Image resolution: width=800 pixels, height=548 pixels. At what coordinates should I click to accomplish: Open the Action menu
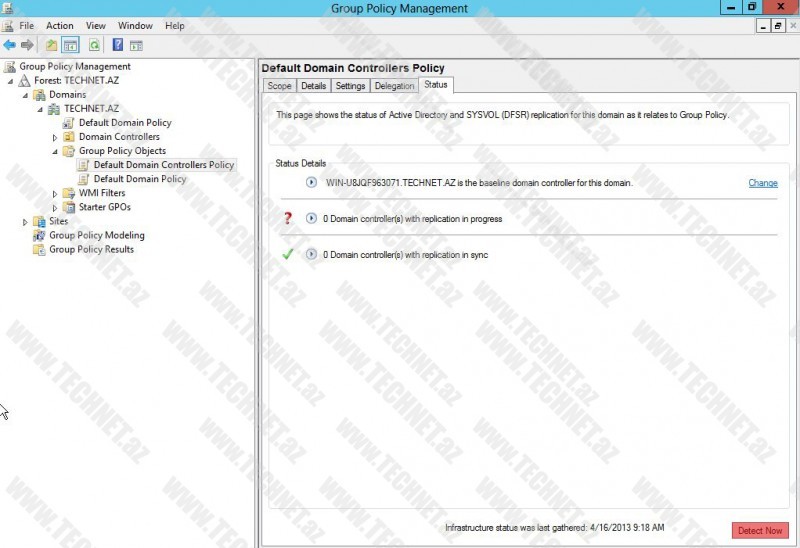pos(60,25)
